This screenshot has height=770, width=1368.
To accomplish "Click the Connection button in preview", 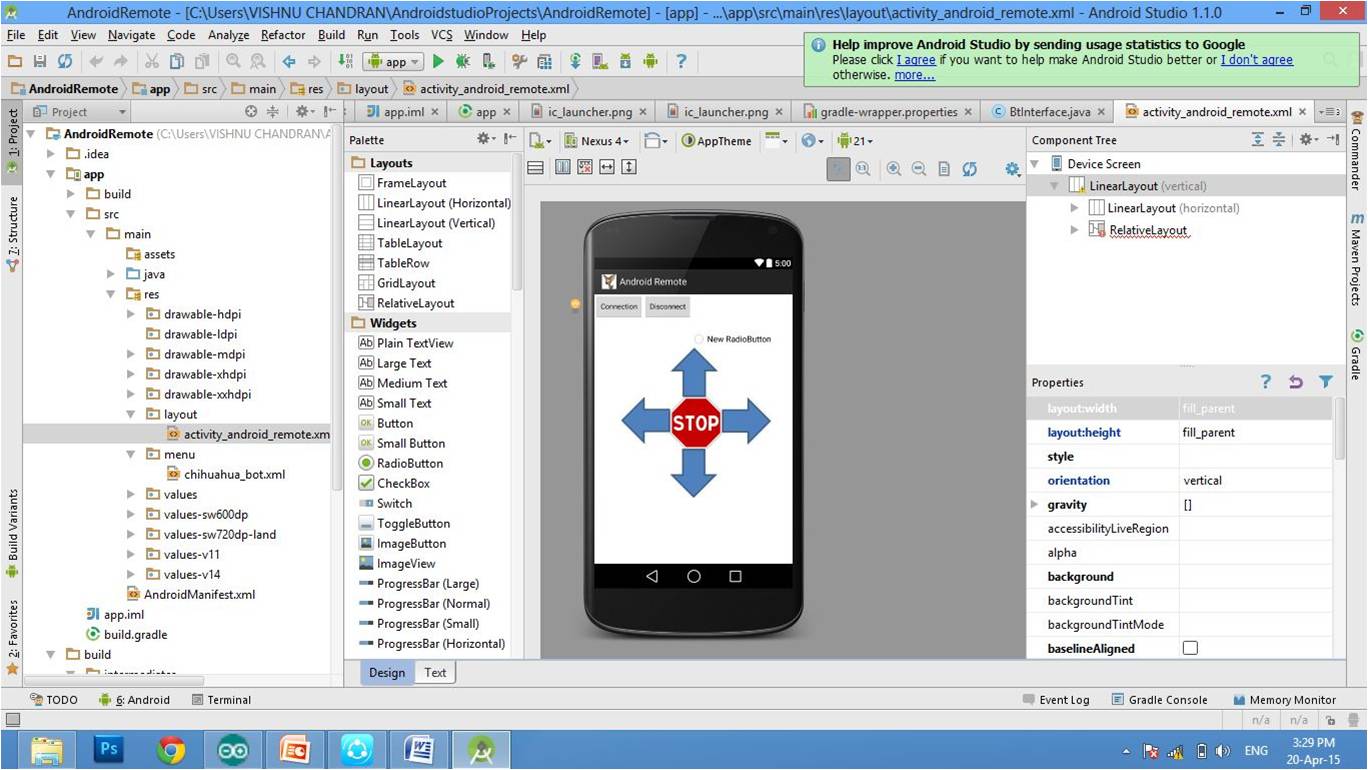I will pos(618,307).
